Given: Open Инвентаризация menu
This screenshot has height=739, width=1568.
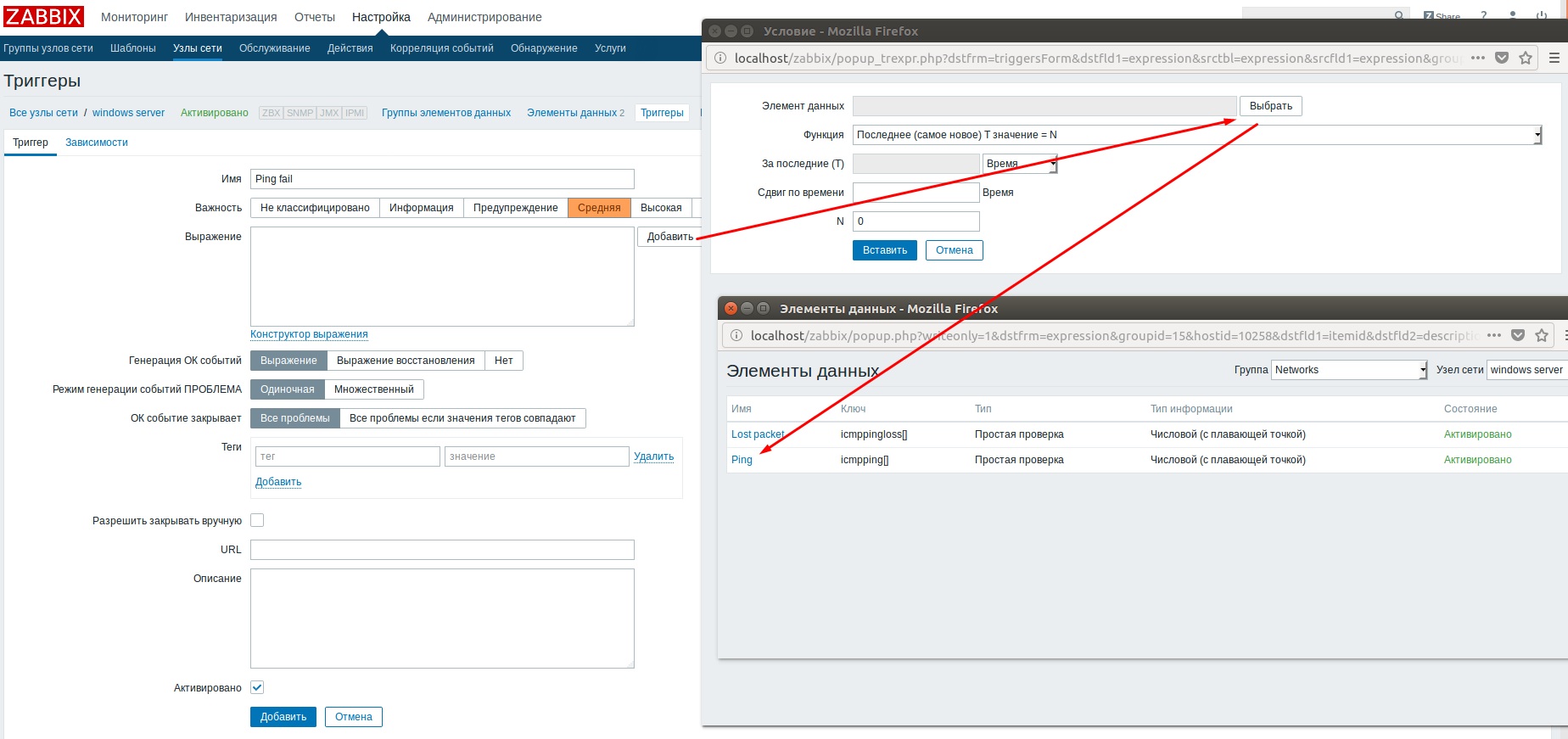Looking at the screenshot, I should [x=231, y=17].
